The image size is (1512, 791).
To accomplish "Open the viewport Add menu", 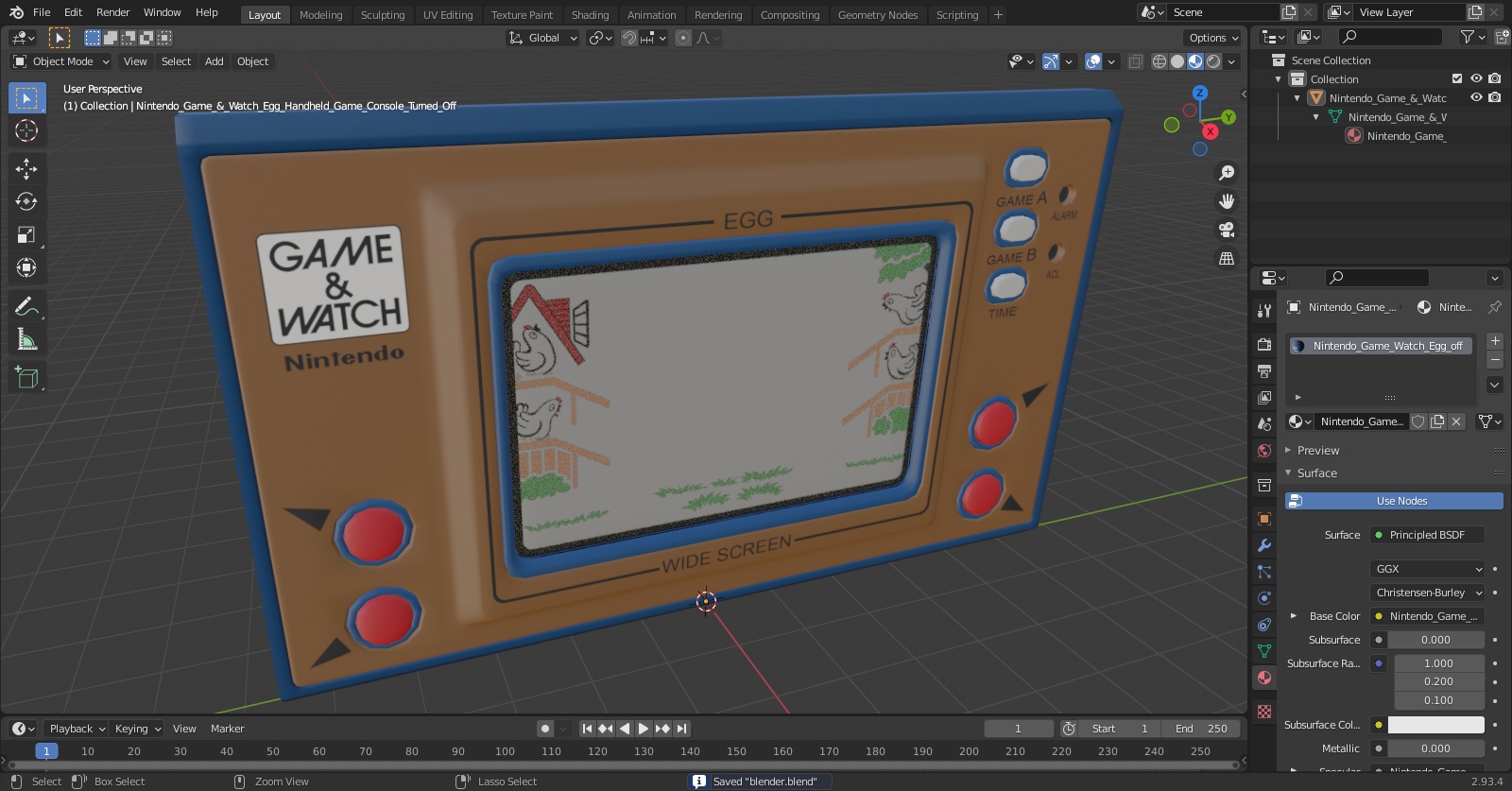I will (215, 61).
